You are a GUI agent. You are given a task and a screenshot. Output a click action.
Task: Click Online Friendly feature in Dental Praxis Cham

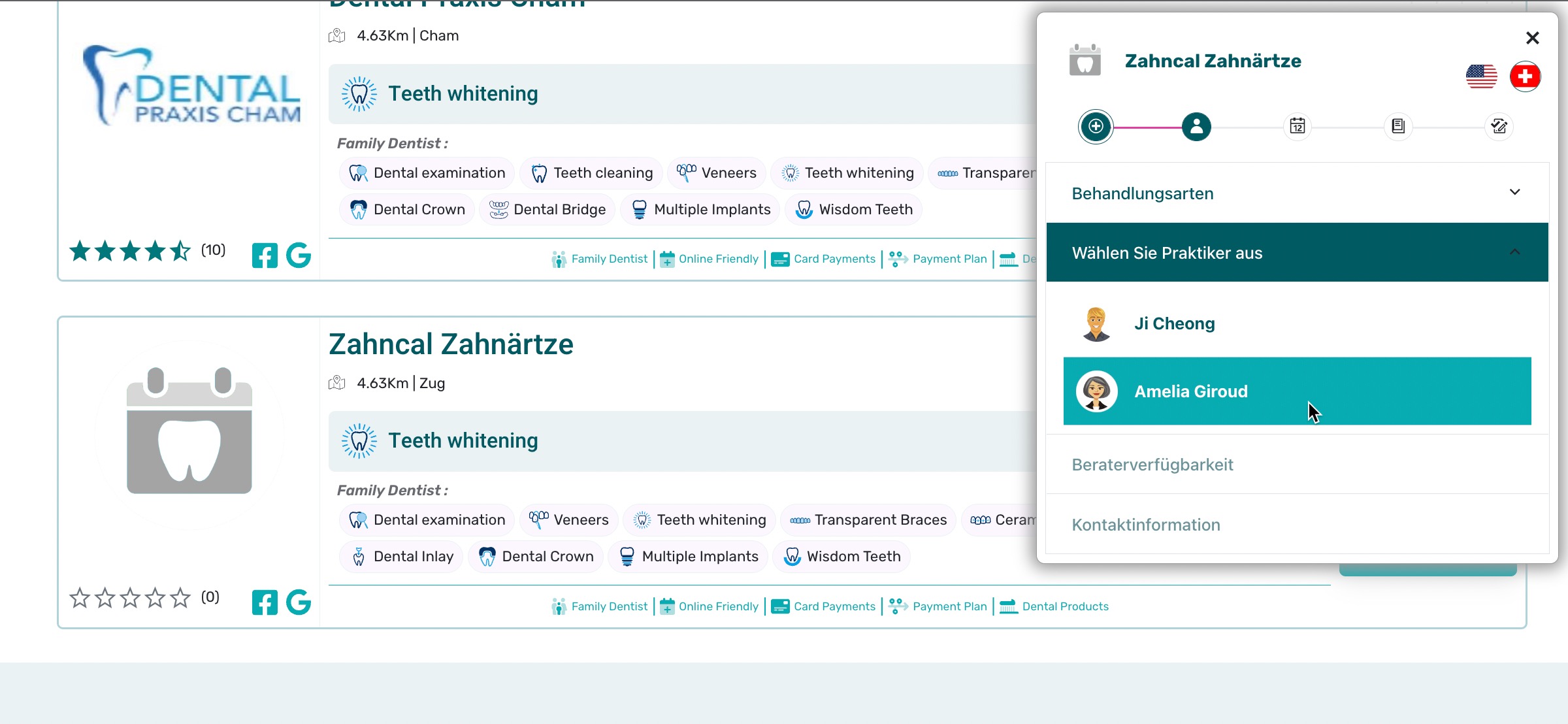[709, 259]
